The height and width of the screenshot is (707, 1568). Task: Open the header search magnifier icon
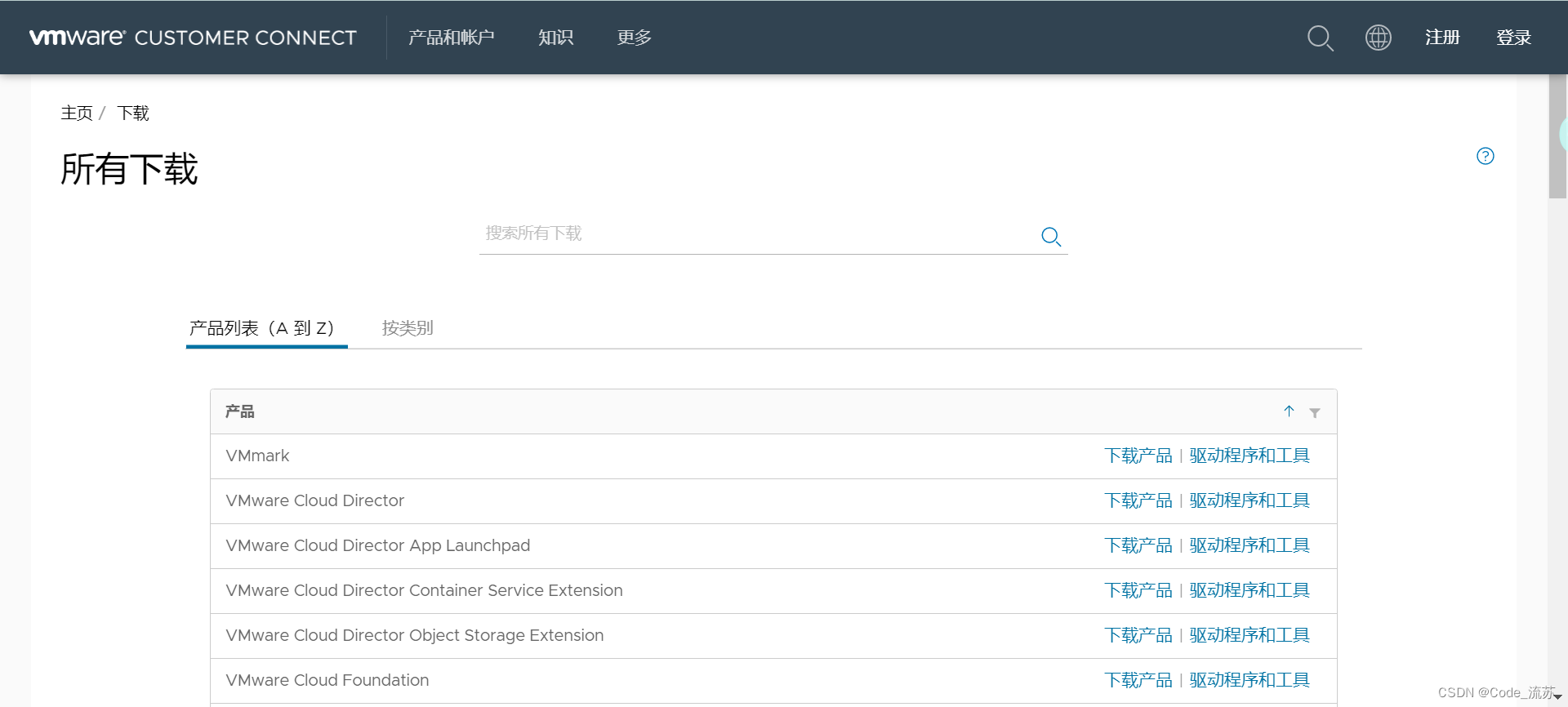tap(1320, 38)
